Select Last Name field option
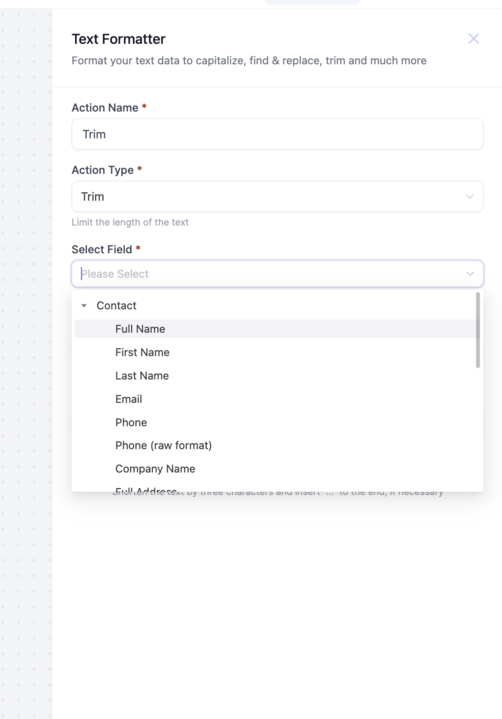The height and width of the screenshot is (719, 502). [x=275, y=376]
